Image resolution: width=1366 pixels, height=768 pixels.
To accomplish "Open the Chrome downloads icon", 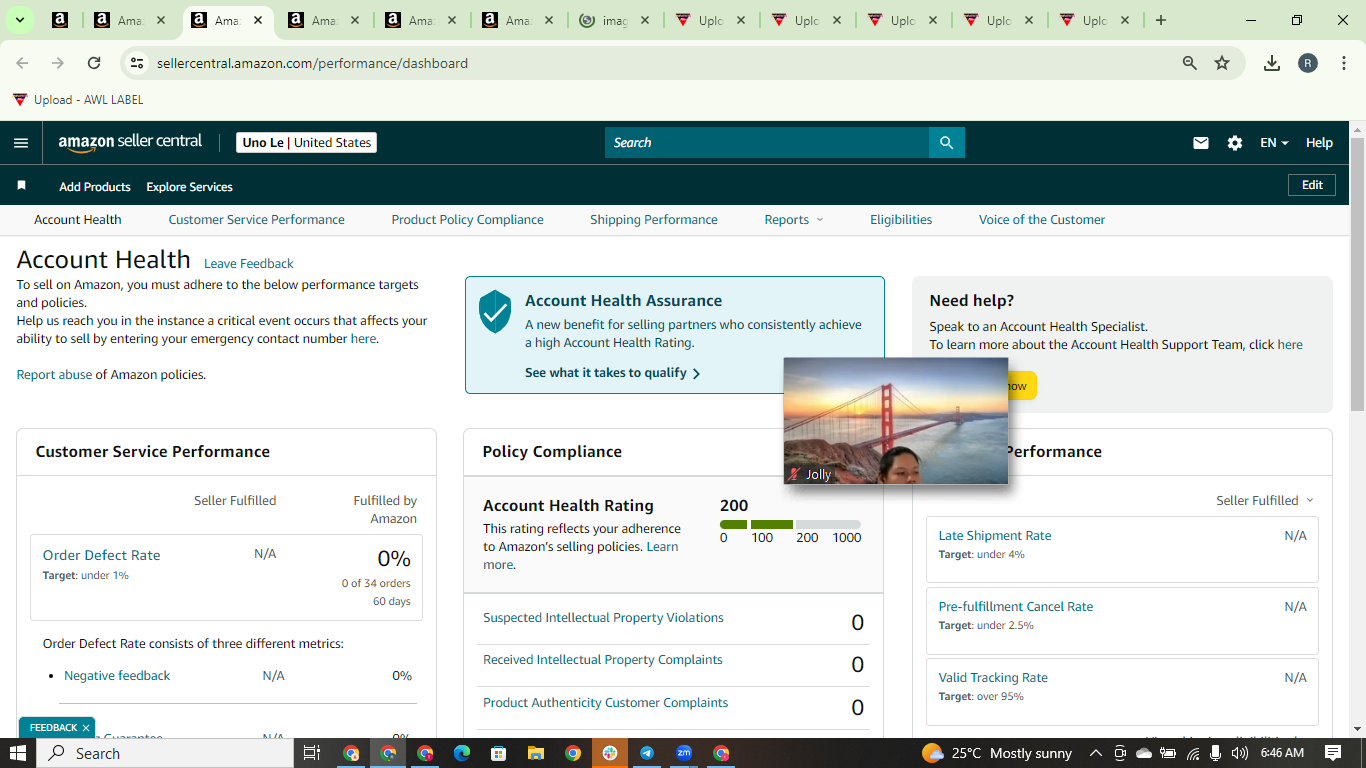I will (1272, 63).
